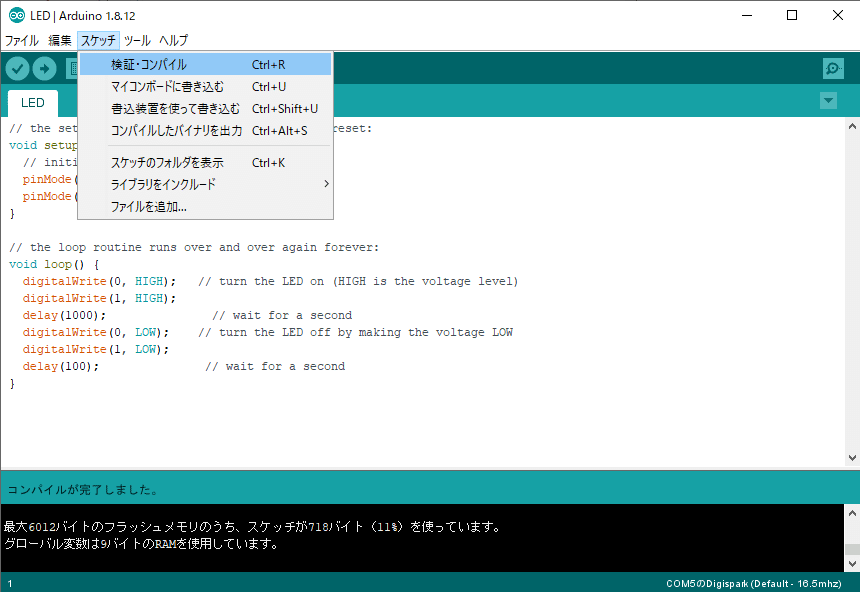The image size is (860, 592).
Task: Click the Upload arrow toolbar icon
Action: point(44,69)
